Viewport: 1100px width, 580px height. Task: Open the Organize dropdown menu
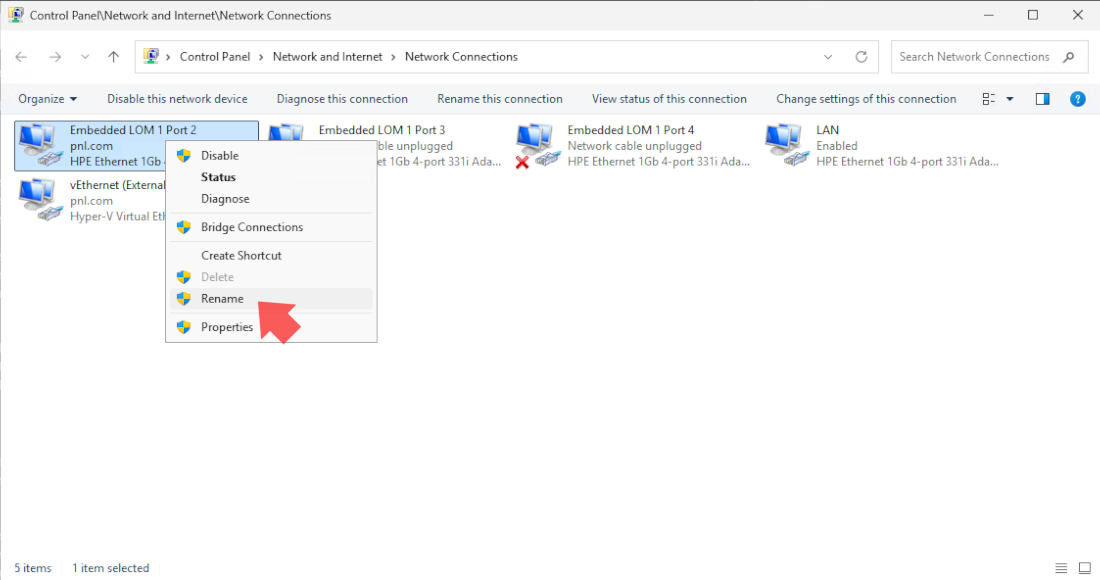(x=47, y=99)
